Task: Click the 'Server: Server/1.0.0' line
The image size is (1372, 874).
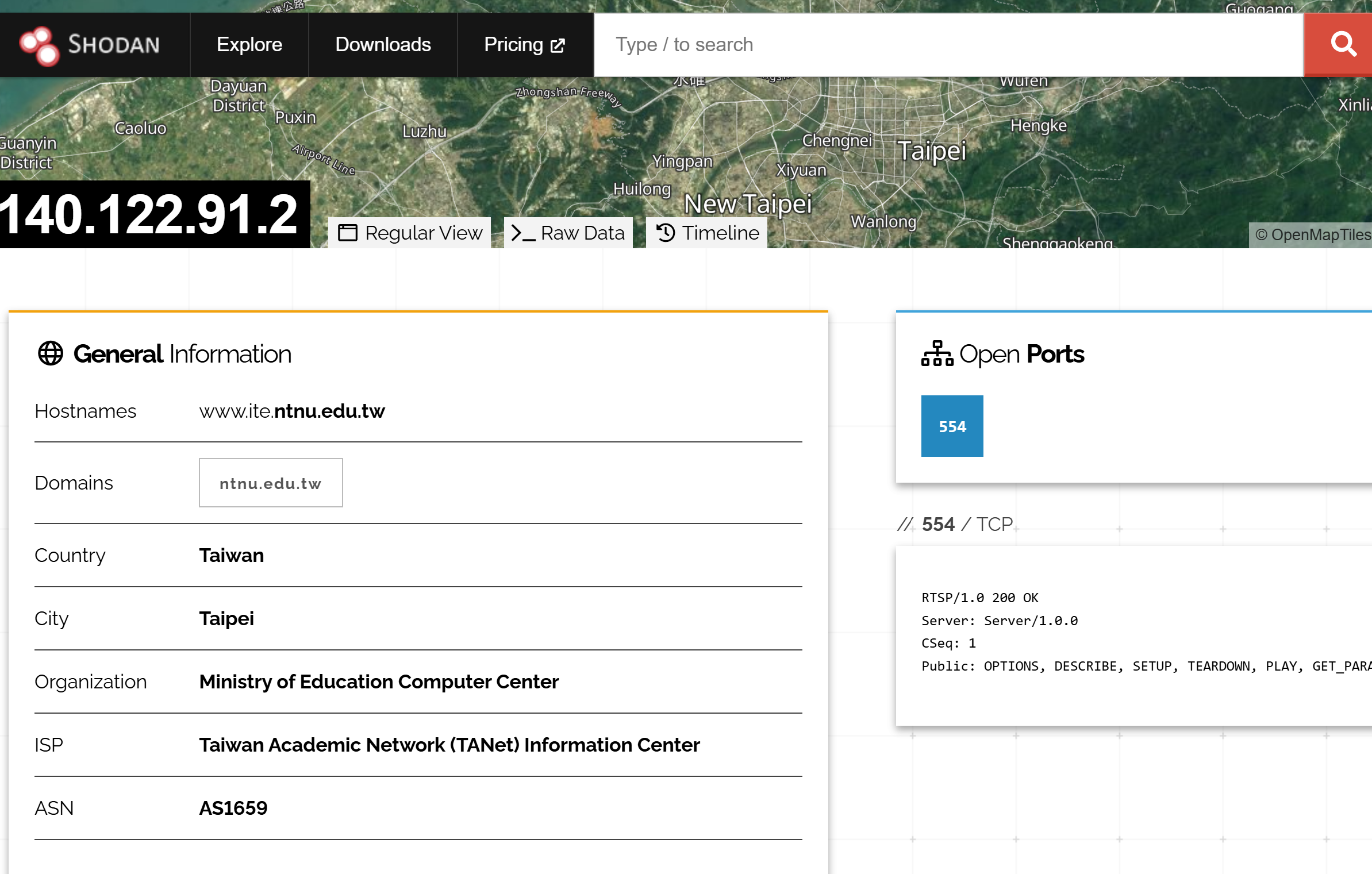Action: (1000, 621)
